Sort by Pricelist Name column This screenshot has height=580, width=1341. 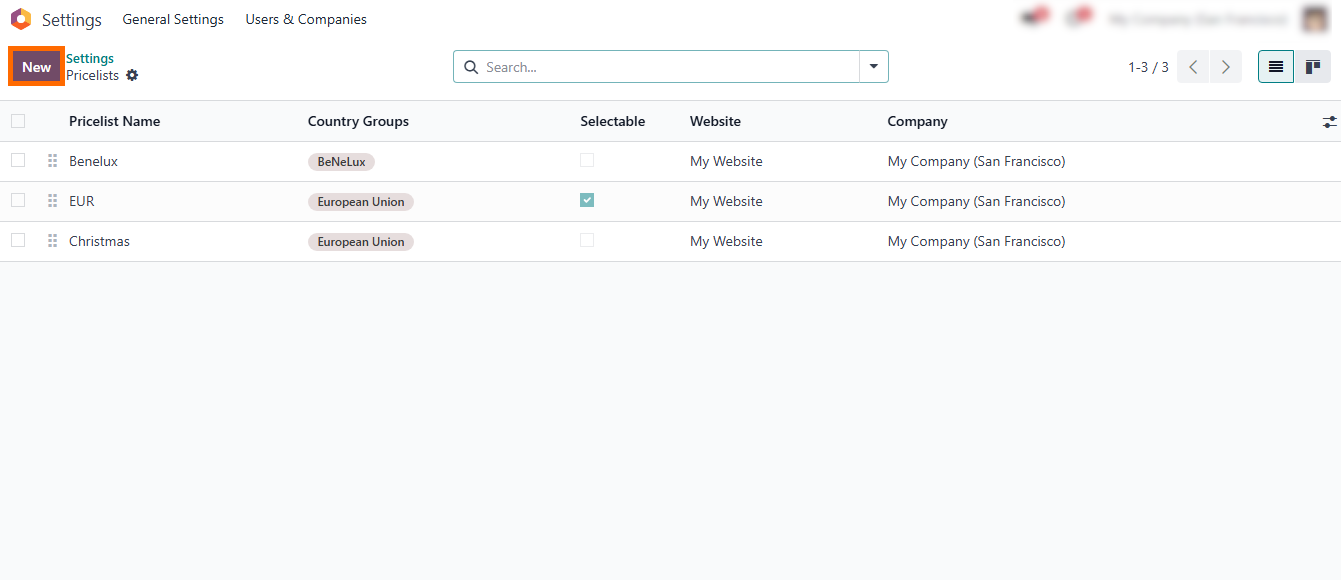(x=114, y=121)
